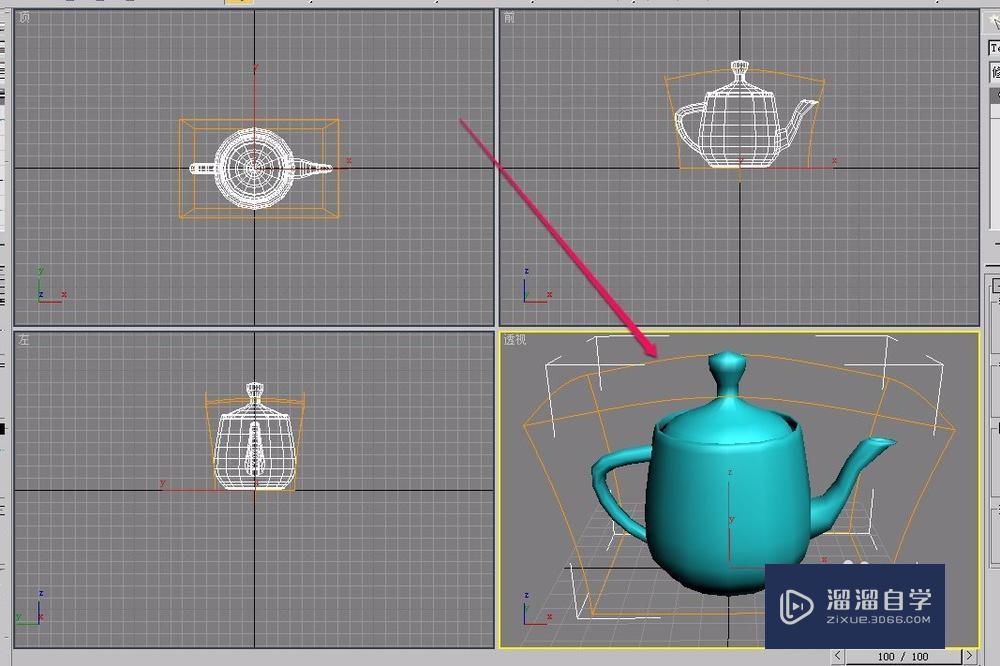Step time slider back with left arrow
Image resolution: width=1000 pixels, height=666 pixels.
pos(838,656)
